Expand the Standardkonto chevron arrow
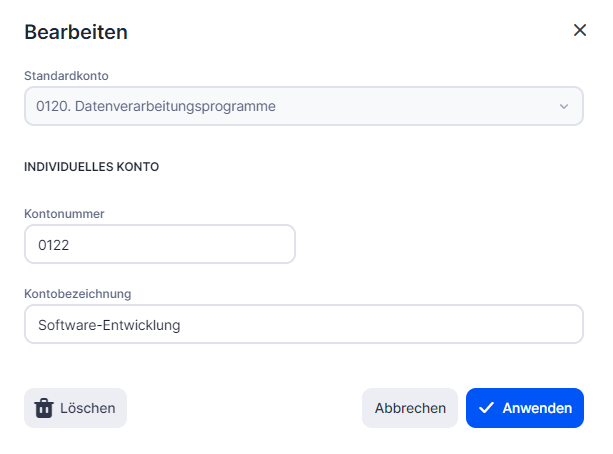The width and height of the screenshot is (613, 454). tap(563, 106)
